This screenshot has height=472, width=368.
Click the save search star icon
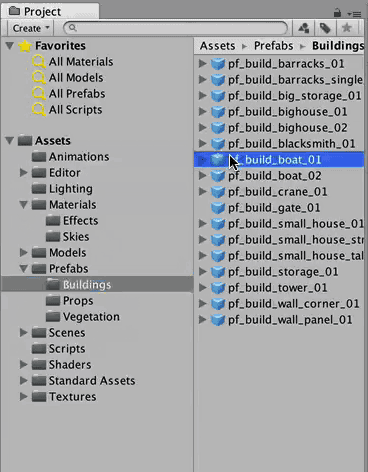(347, 28)
